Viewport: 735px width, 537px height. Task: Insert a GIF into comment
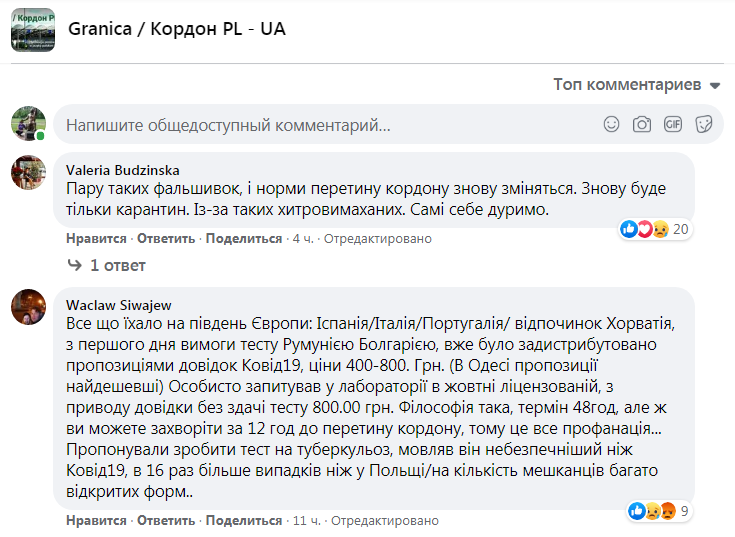tap(673, 125)
